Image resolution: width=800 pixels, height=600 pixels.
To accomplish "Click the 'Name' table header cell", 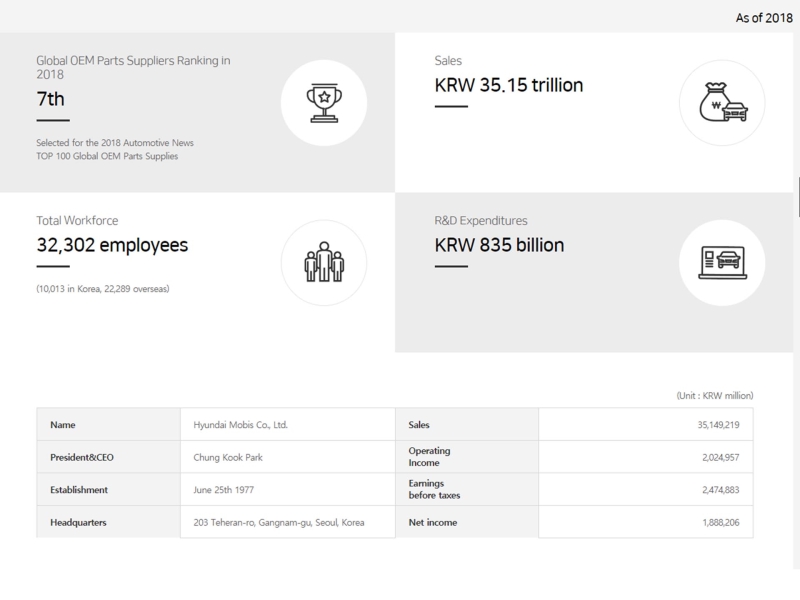I will [x=109, y=424].
